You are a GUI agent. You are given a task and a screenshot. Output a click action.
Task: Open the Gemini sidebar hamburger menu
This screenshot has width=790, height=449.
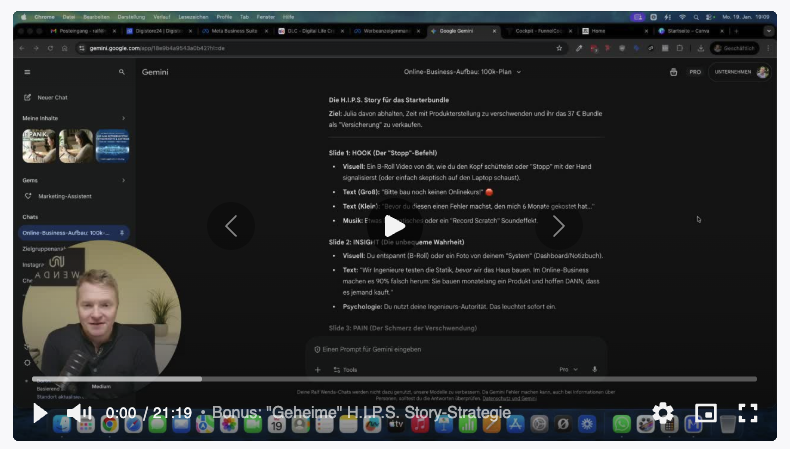tap(27, 72)
